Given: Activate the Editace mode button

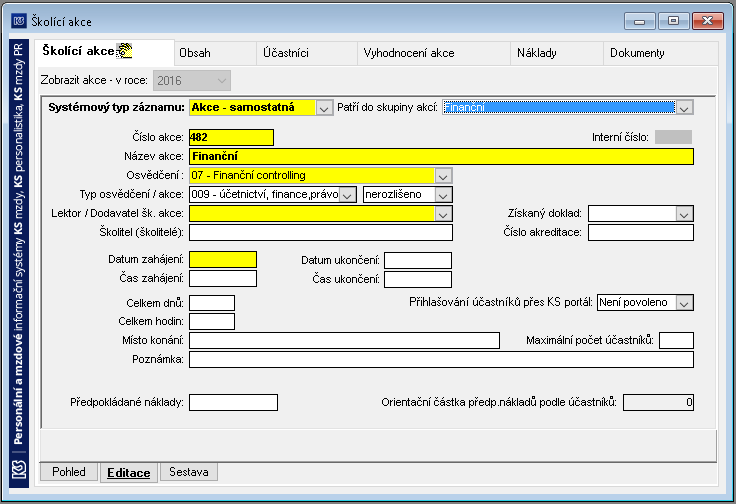Looking at the screenshot, I should pyautogui.click(x=129, y=473).
